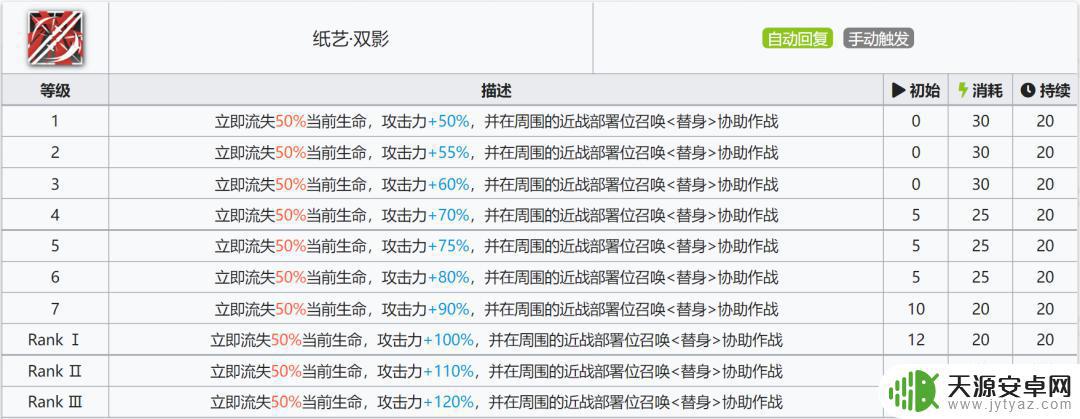This screenshot has height=419, width=1080.
Task: Click the description with 攻击力+70%
Action: tap(496, 215)
